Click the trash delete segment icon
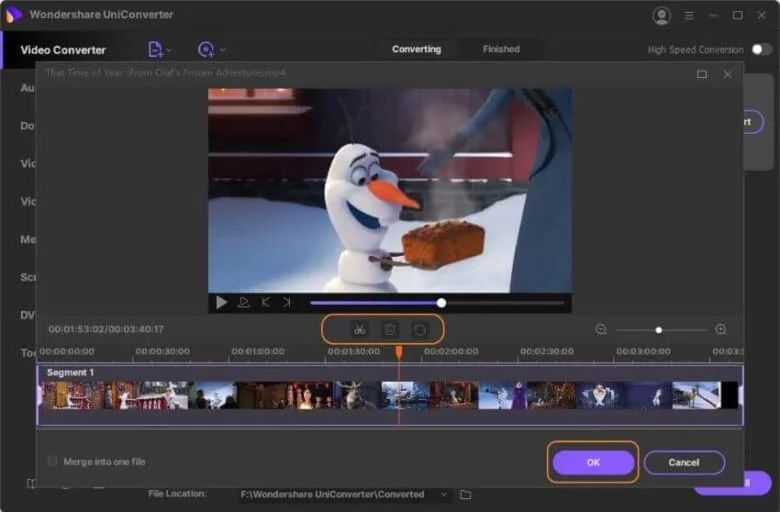The height and width of the screenshot is (512, 780). [x=390, y=329]
